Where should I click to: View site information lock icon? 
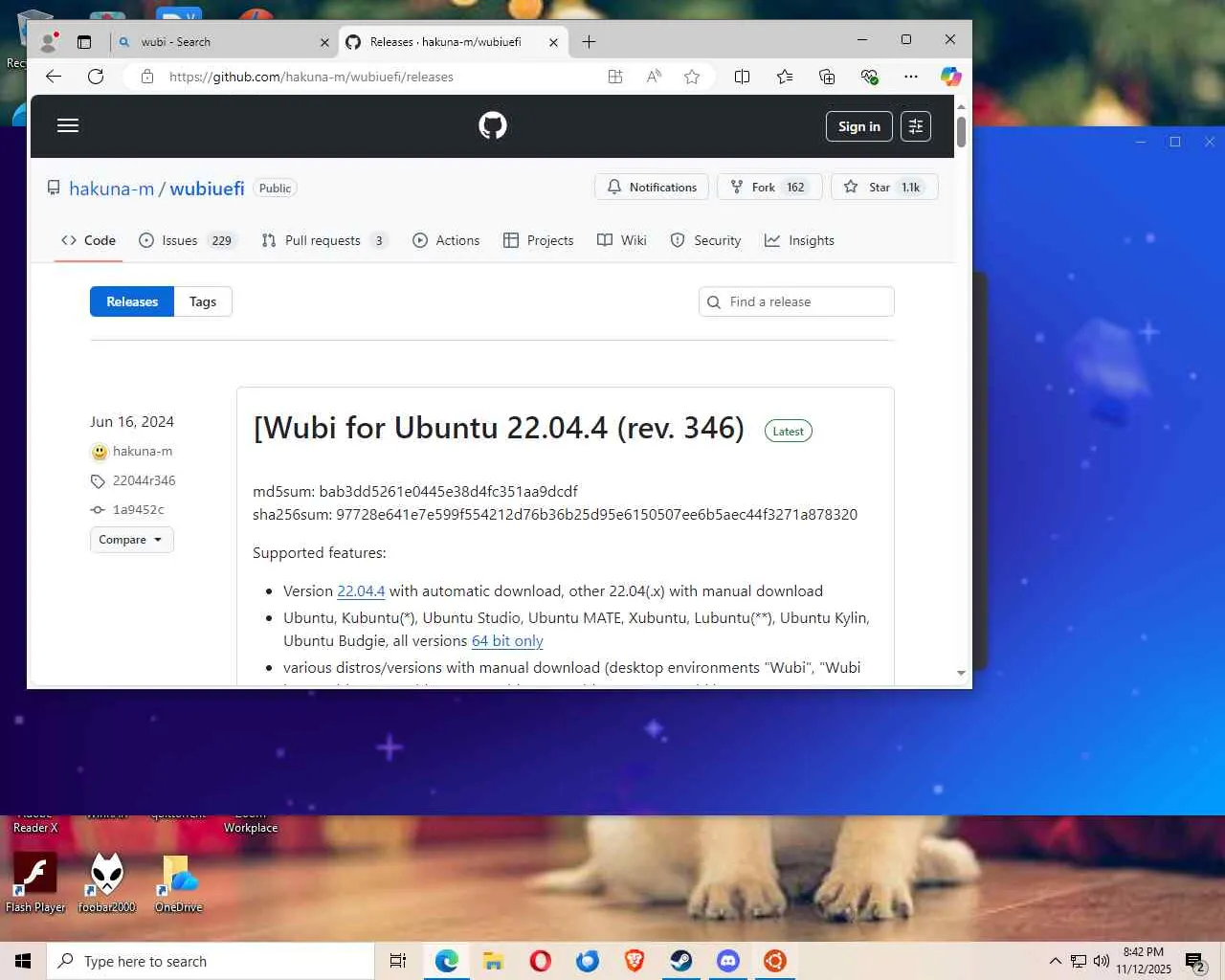click(147, 77)
